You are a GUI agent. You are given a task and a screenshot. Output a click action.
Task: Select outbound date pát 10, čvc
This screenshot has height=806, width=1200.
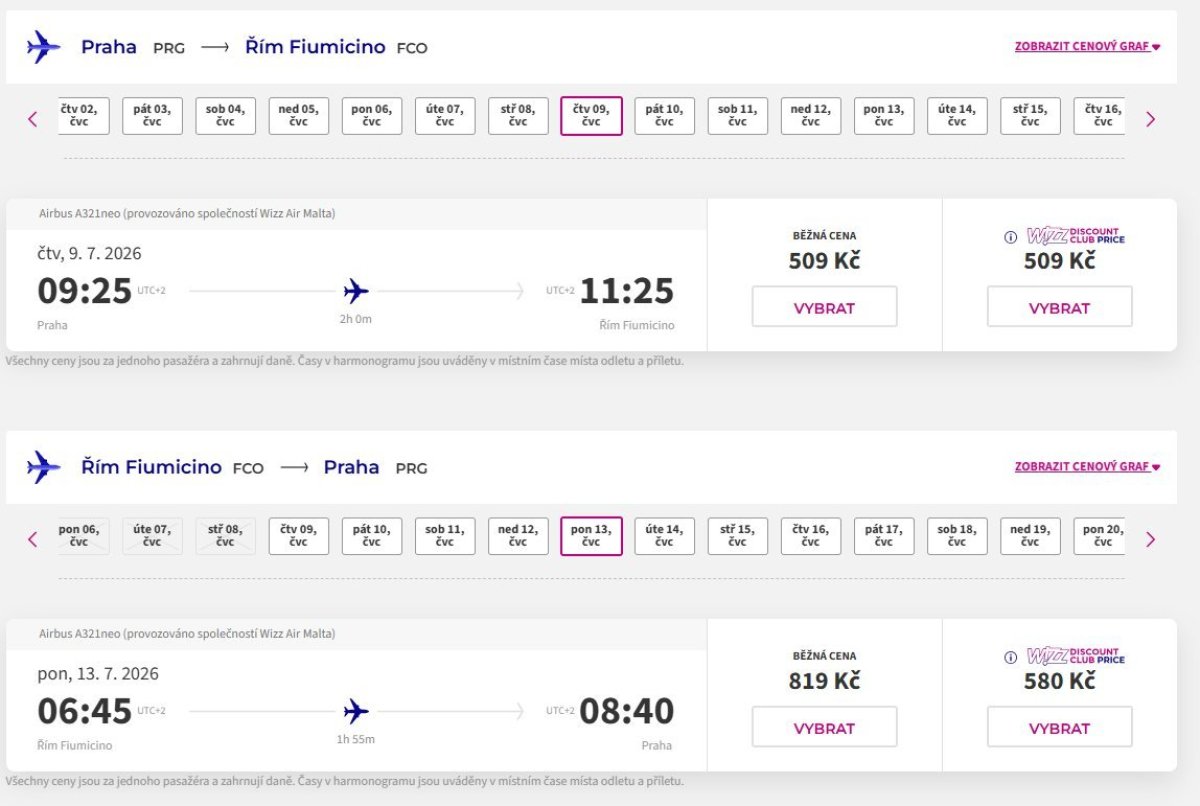tap(664, 116)
